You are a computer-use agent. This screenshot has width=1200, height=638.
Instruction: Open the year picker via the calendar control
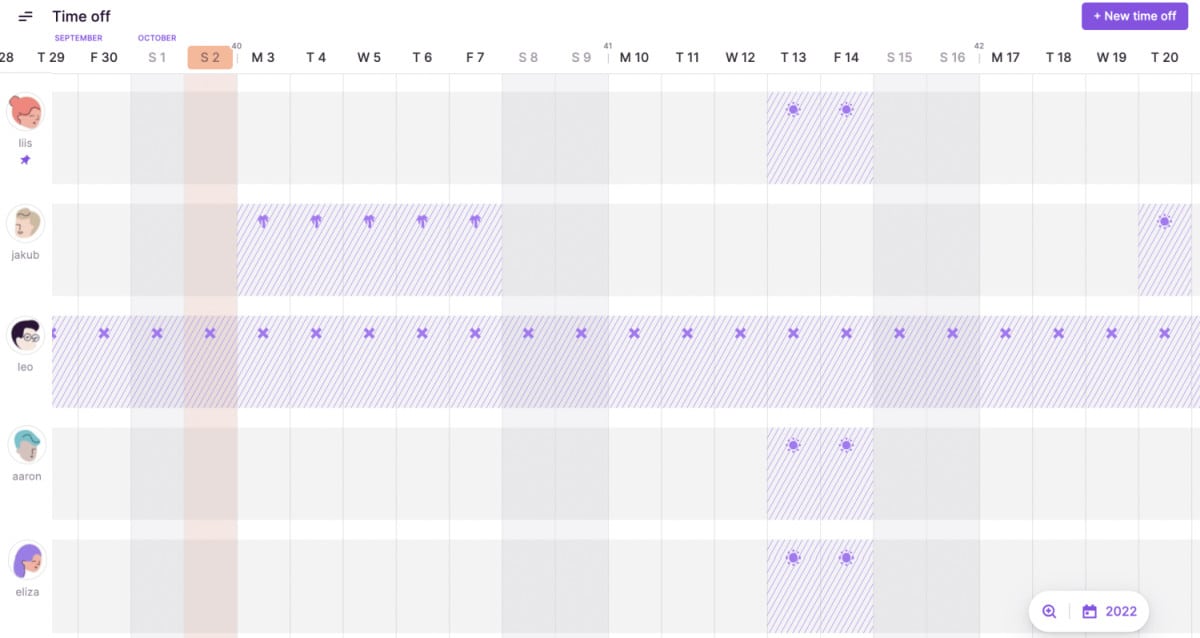coord(1089,611)
